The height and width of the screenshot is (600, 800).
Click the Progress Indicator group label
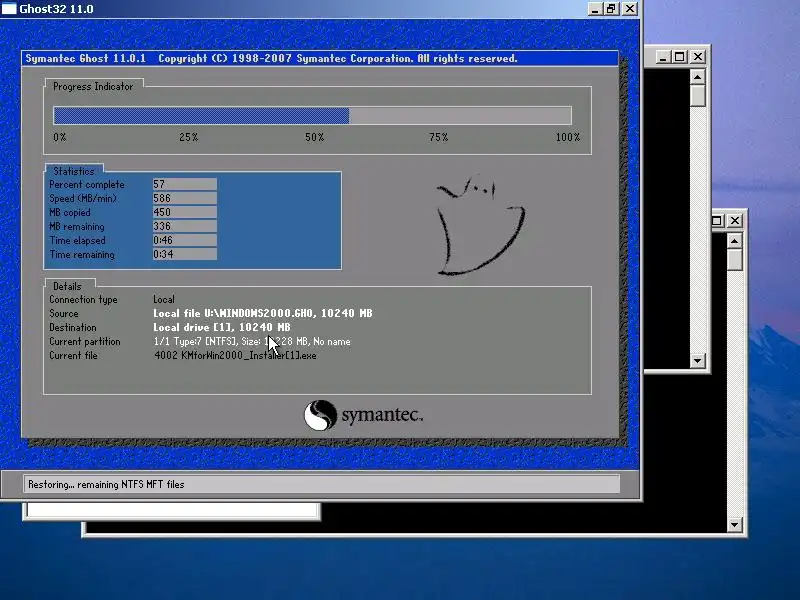pos(93,87)
